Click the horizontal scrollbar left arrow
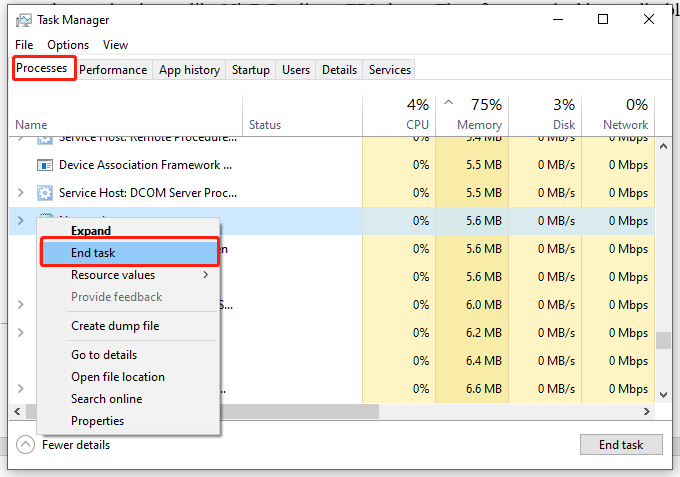 coord(17,411)
